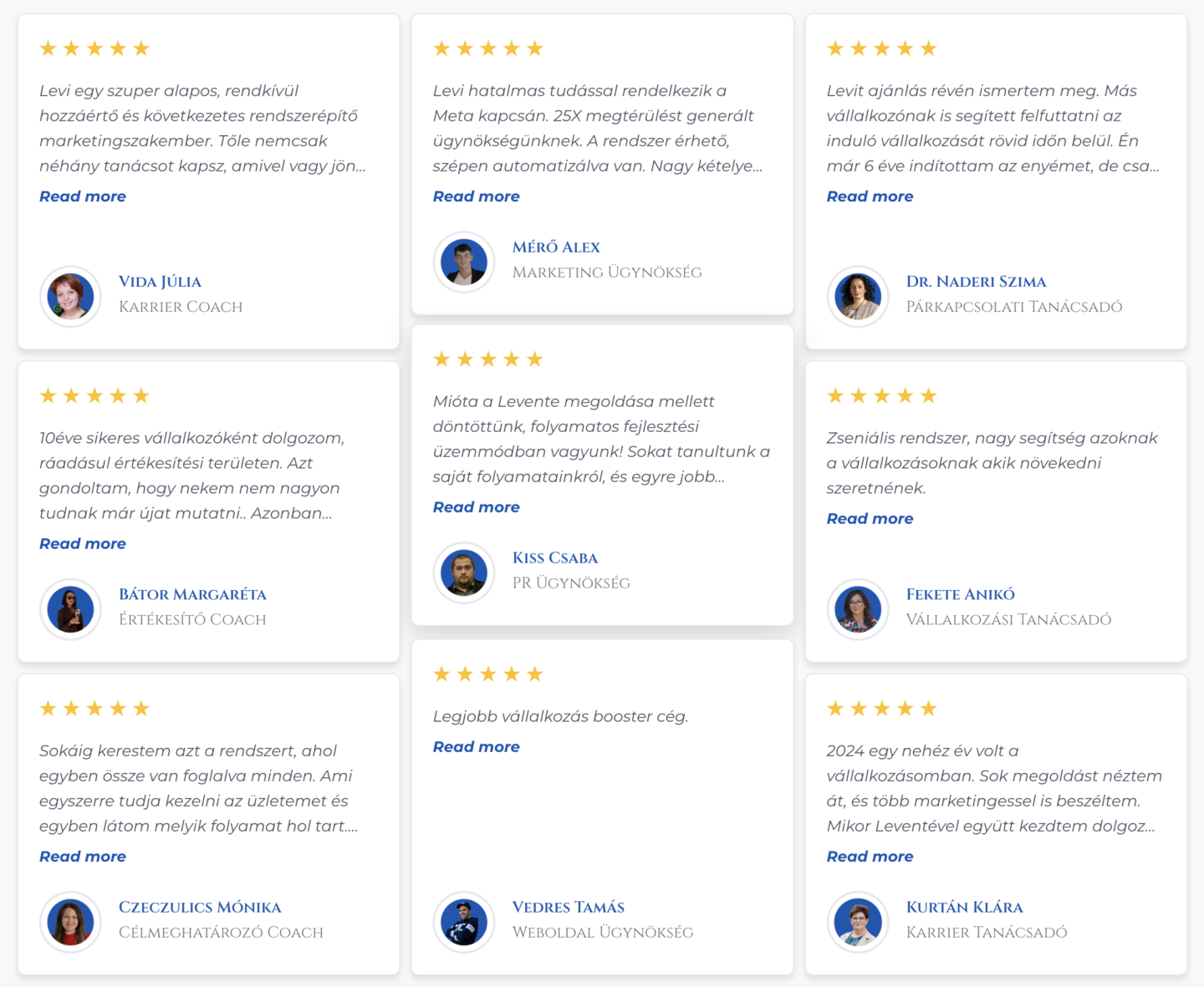Click Vedres Tamás's avatar image
Screen dimensions: 1204x987
[464, 922]
